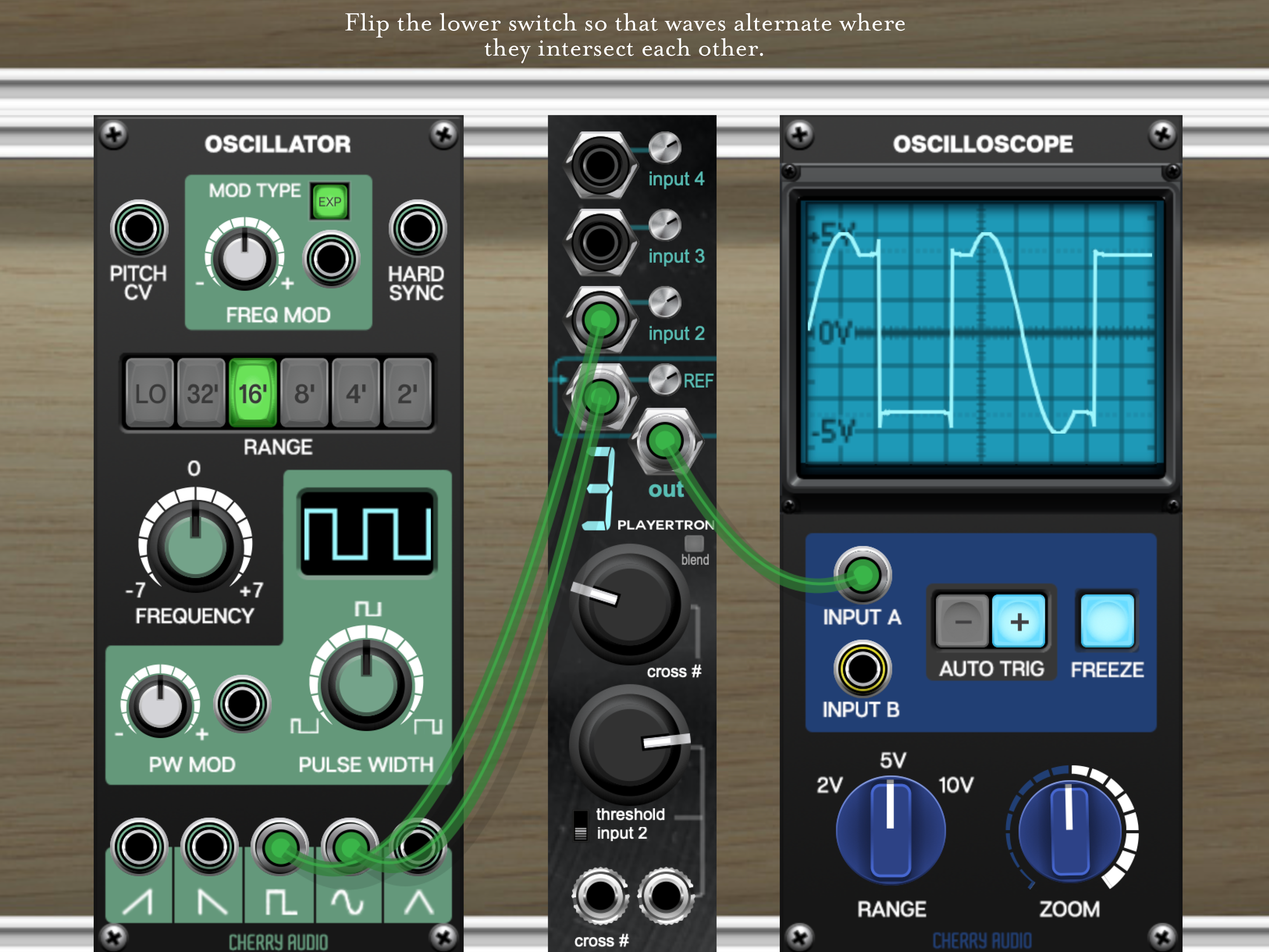Toggle the EXP mod type button
1269x952 pixels.
point(329,201)
